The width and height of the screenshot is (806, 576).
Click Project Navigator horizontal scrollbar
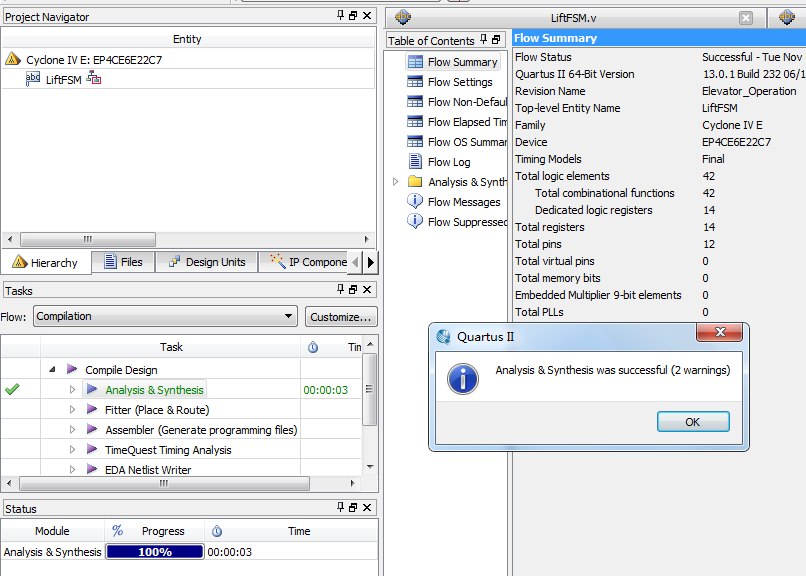click(x=87, y=239)
